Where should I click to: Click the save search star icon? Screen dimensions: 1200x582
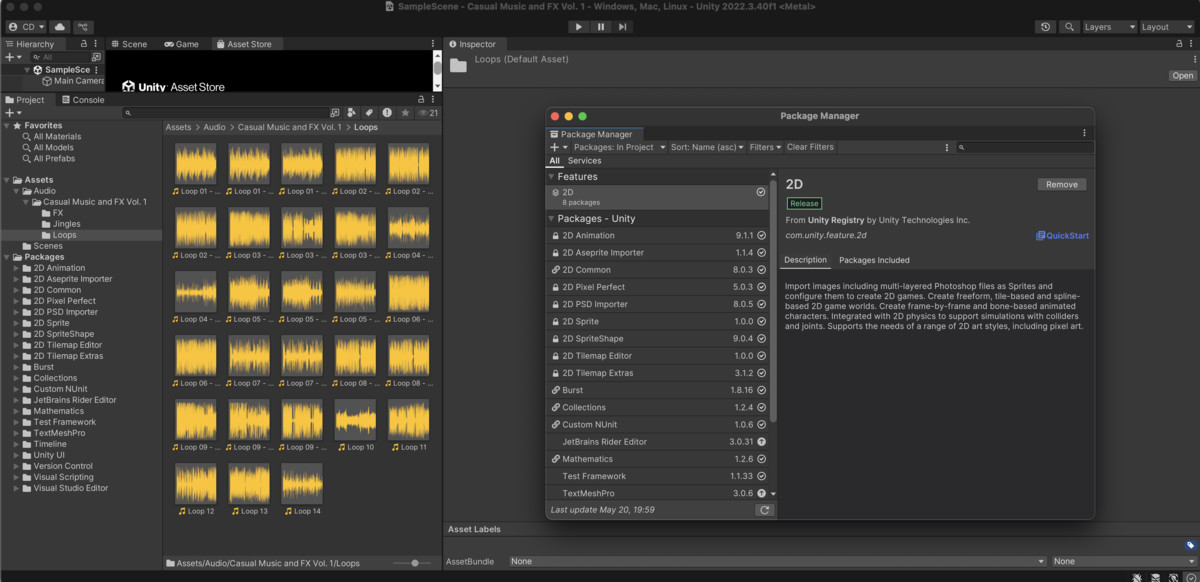pos(405,113)
